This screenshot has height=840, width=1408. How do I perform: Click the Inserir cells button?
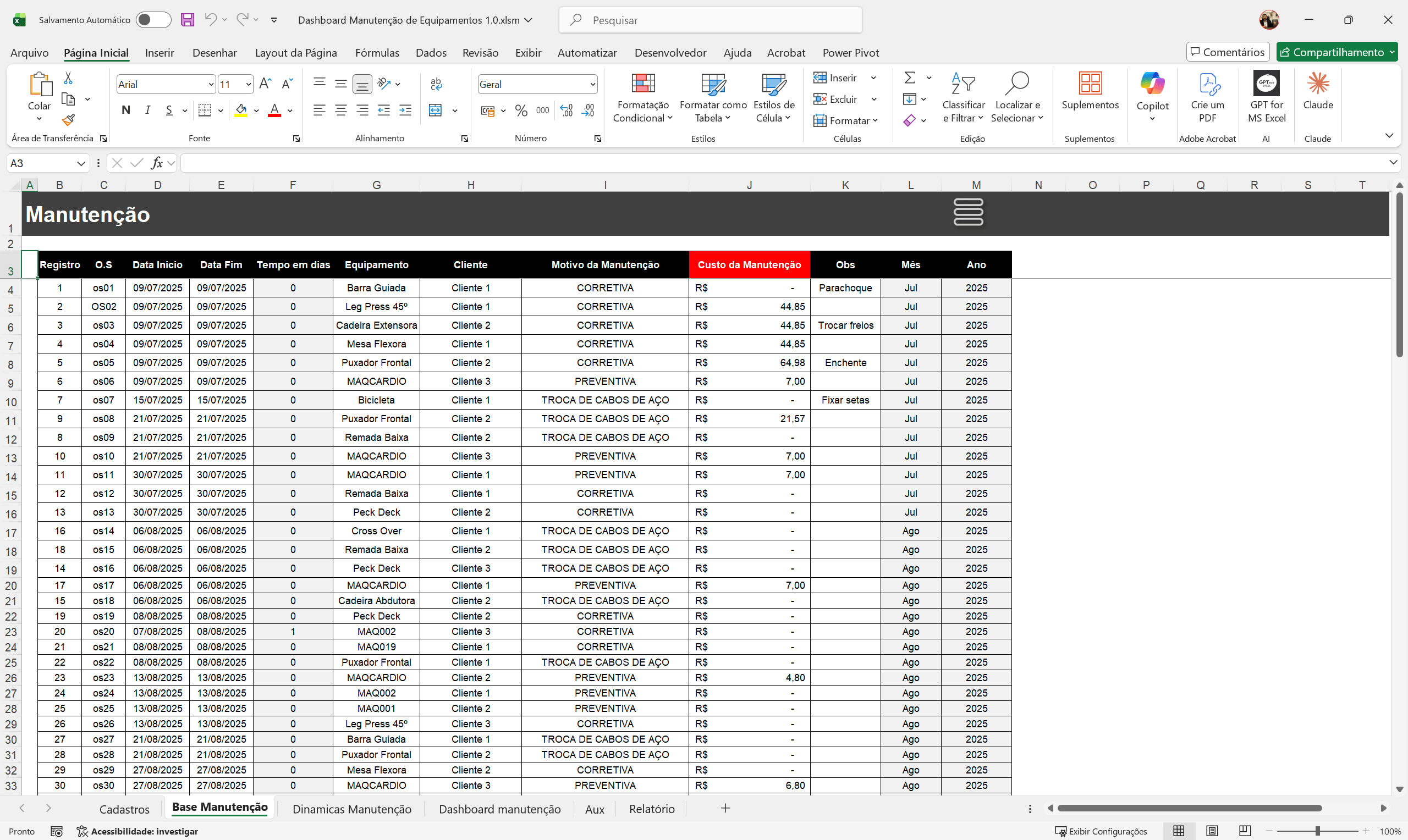835,78
